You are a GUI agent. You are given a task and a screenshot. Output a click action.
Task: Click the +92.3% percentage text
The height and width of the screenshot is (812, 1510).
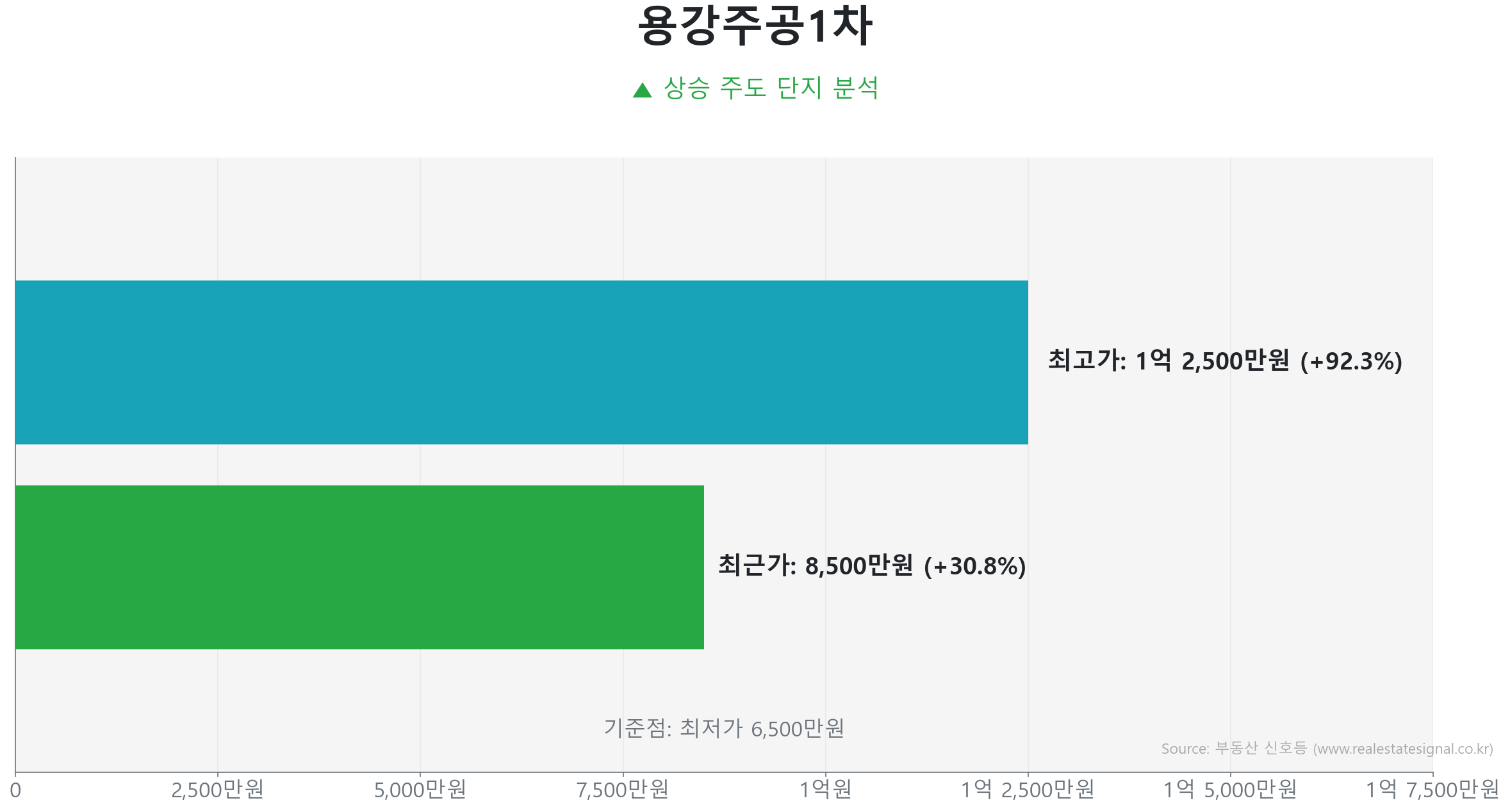coord(1351,362)
